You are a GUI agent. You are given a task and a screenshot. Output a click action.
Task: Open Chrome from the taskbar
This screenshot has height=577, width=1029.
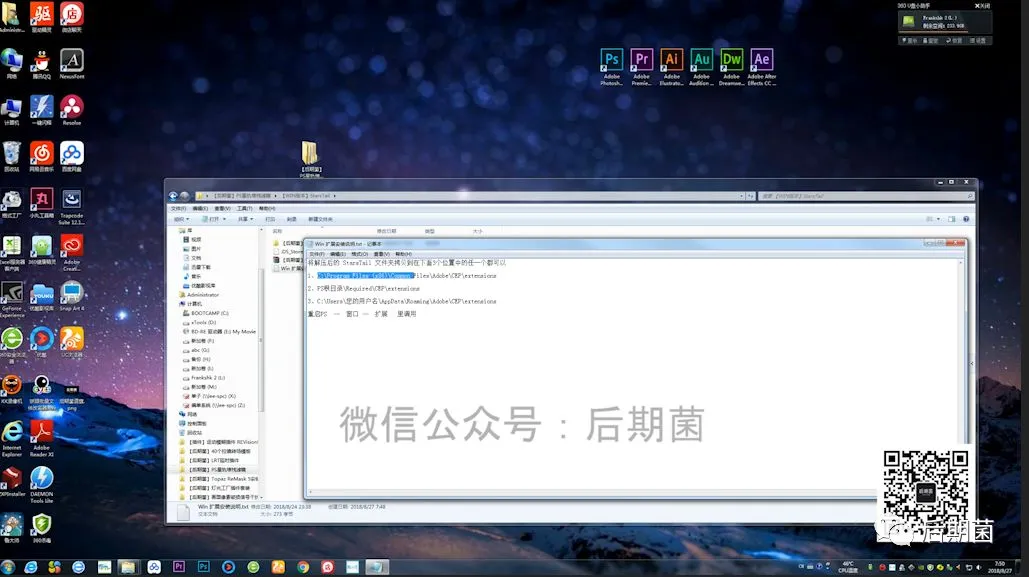(x=303, y=566)
